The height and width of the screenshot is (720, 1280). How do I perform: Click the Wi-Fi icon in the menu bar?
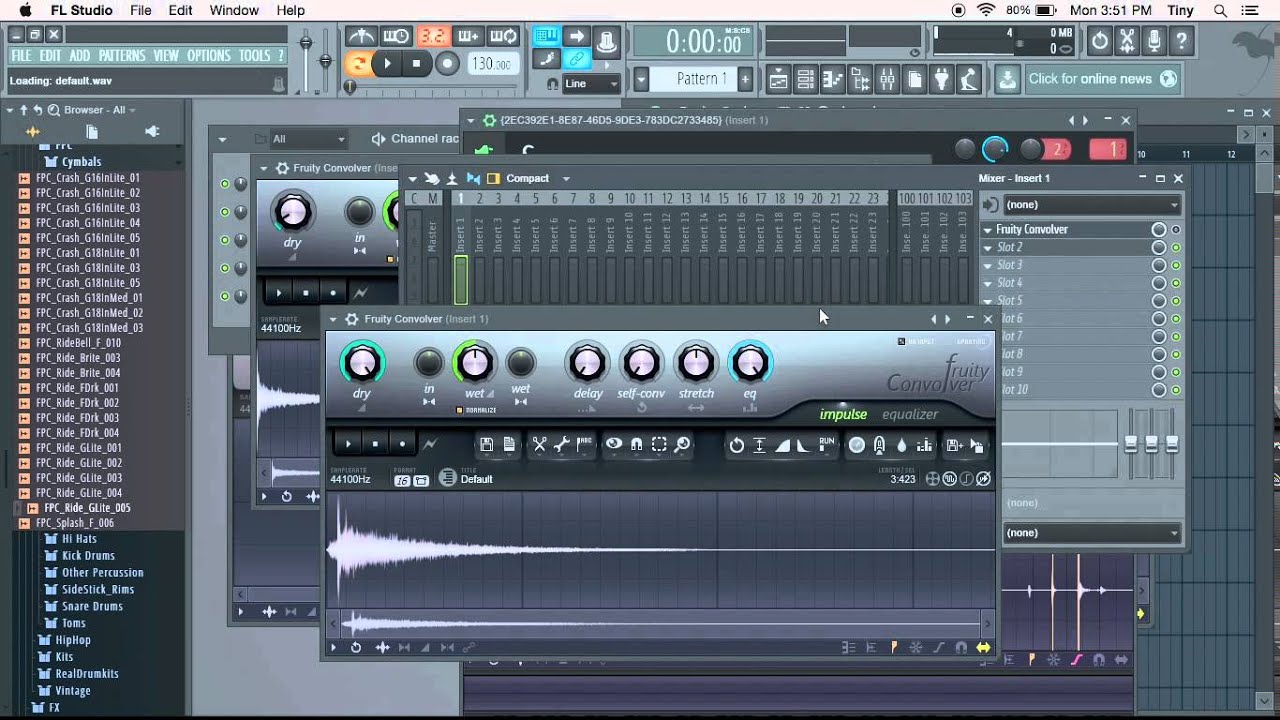tap(987, 10)
